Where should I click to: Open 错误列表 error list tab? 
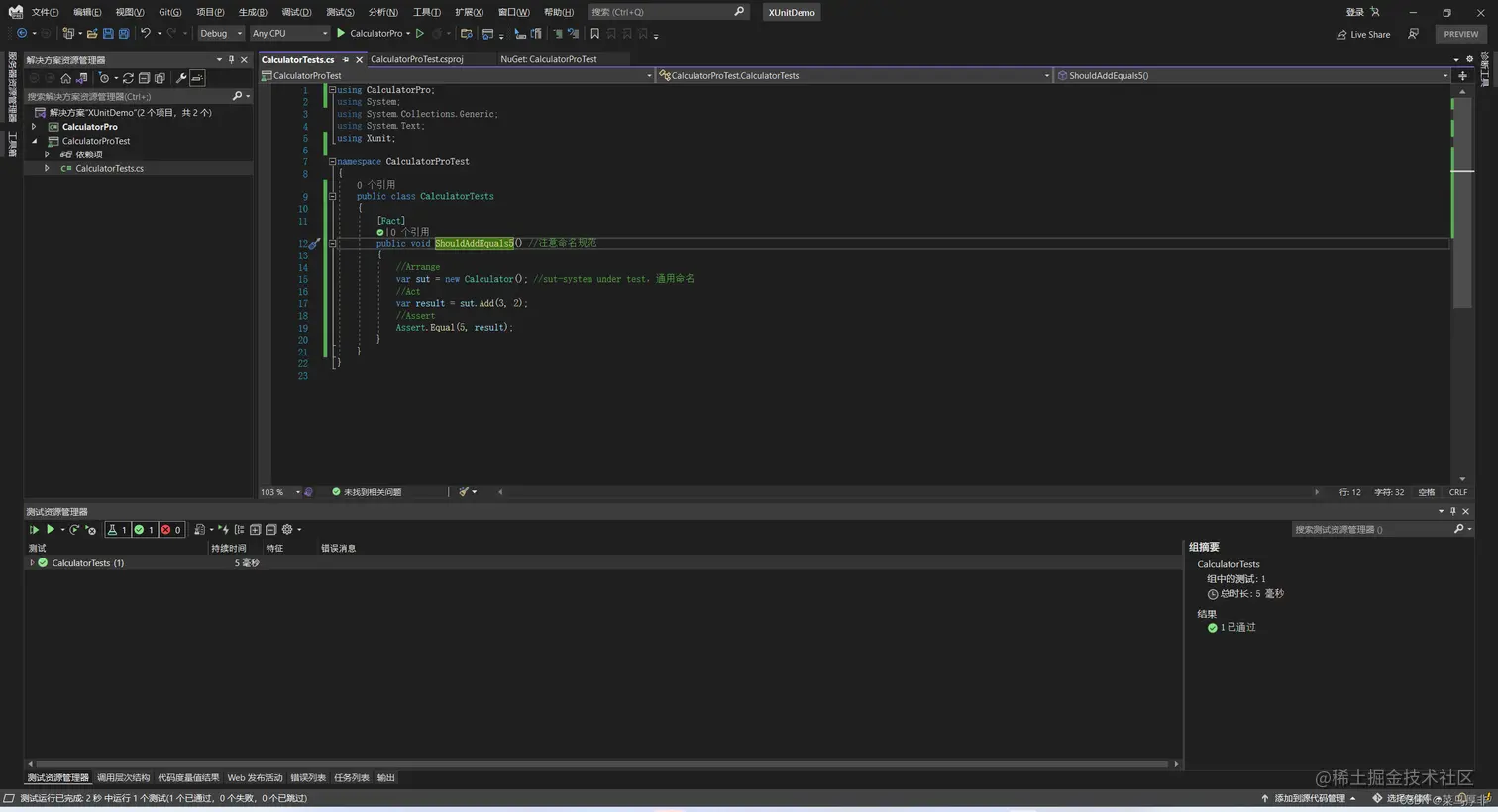(308, 778)
